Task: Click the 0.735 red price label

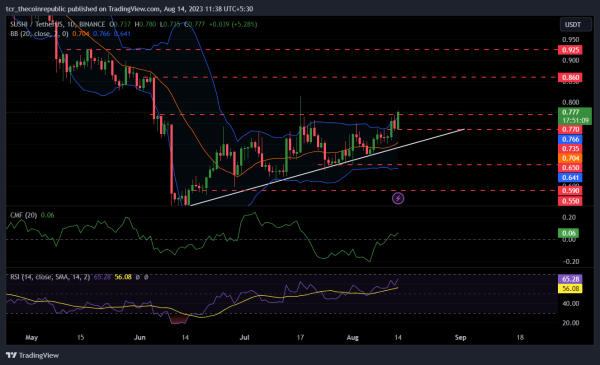Action: pos(570,148)
